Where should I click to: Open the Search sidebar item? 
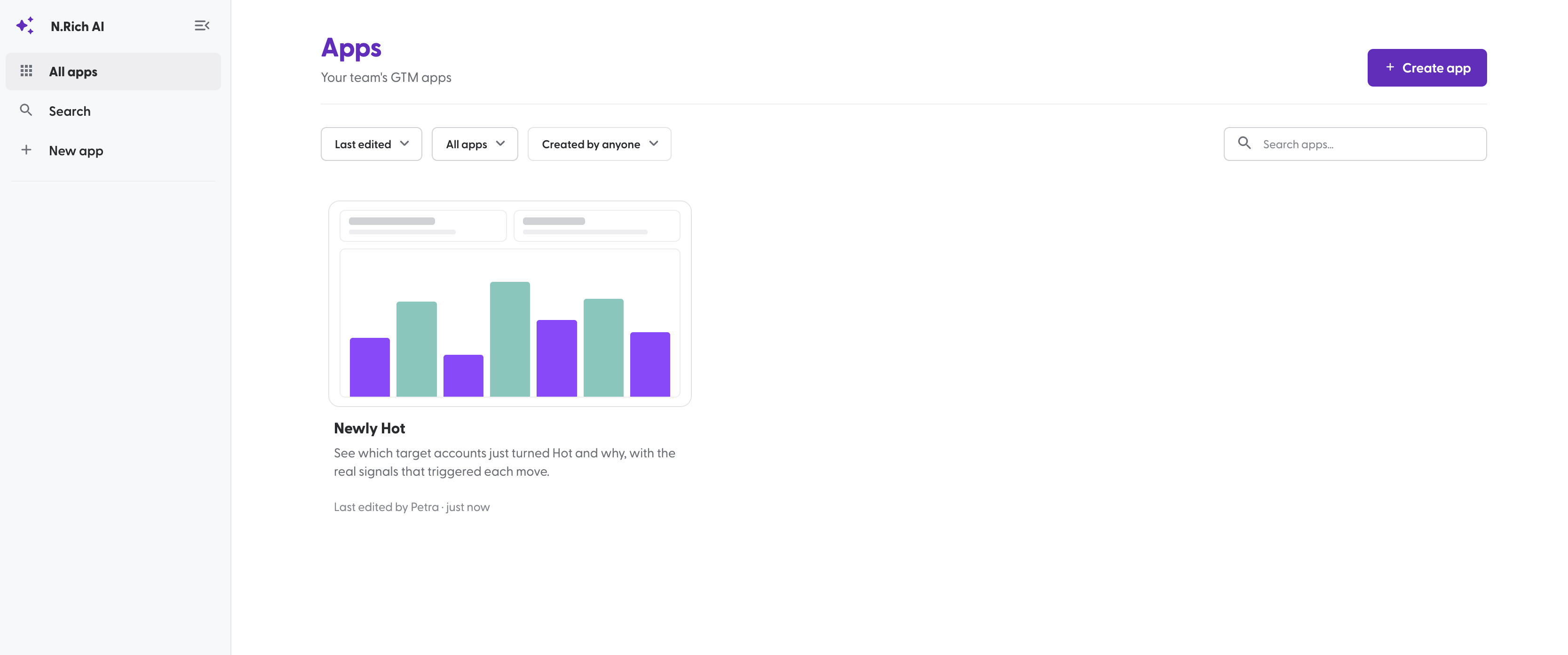(x=113, y=111)
